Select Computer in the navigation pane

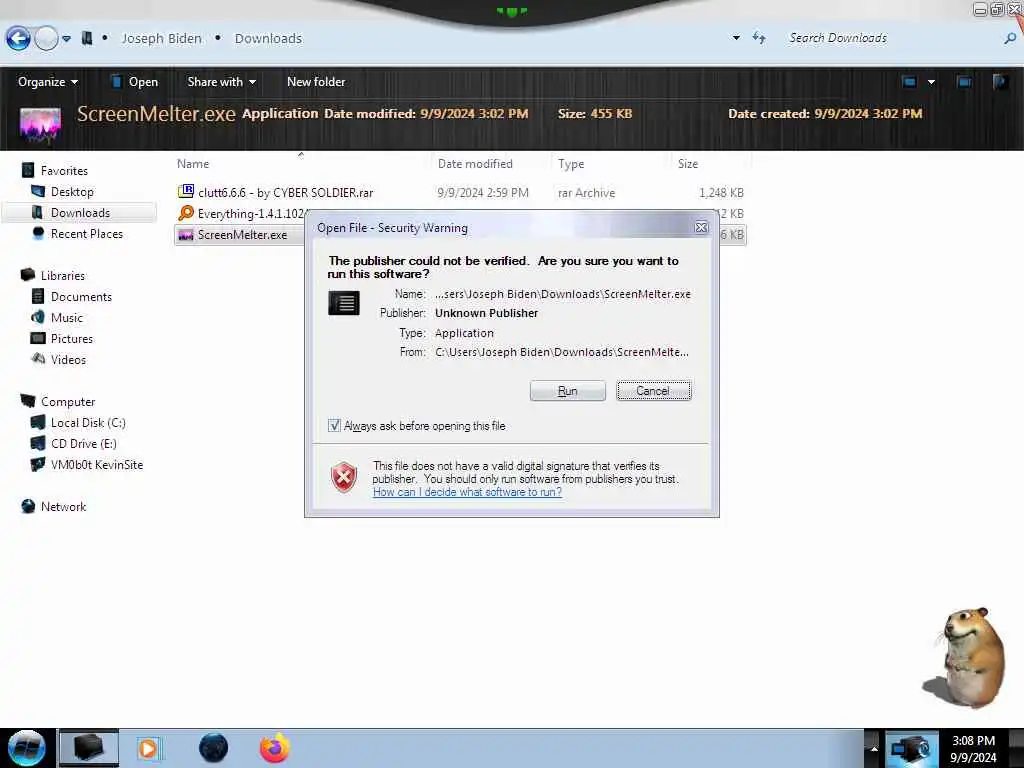68,402
